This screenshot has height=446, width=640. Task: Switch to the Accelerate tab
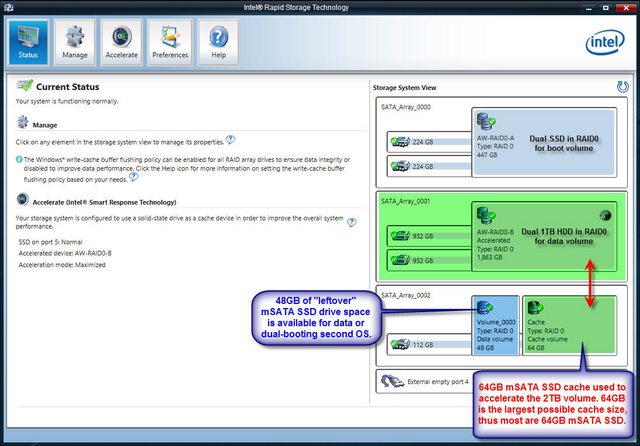pyautogui.click(x=122, y=42)
